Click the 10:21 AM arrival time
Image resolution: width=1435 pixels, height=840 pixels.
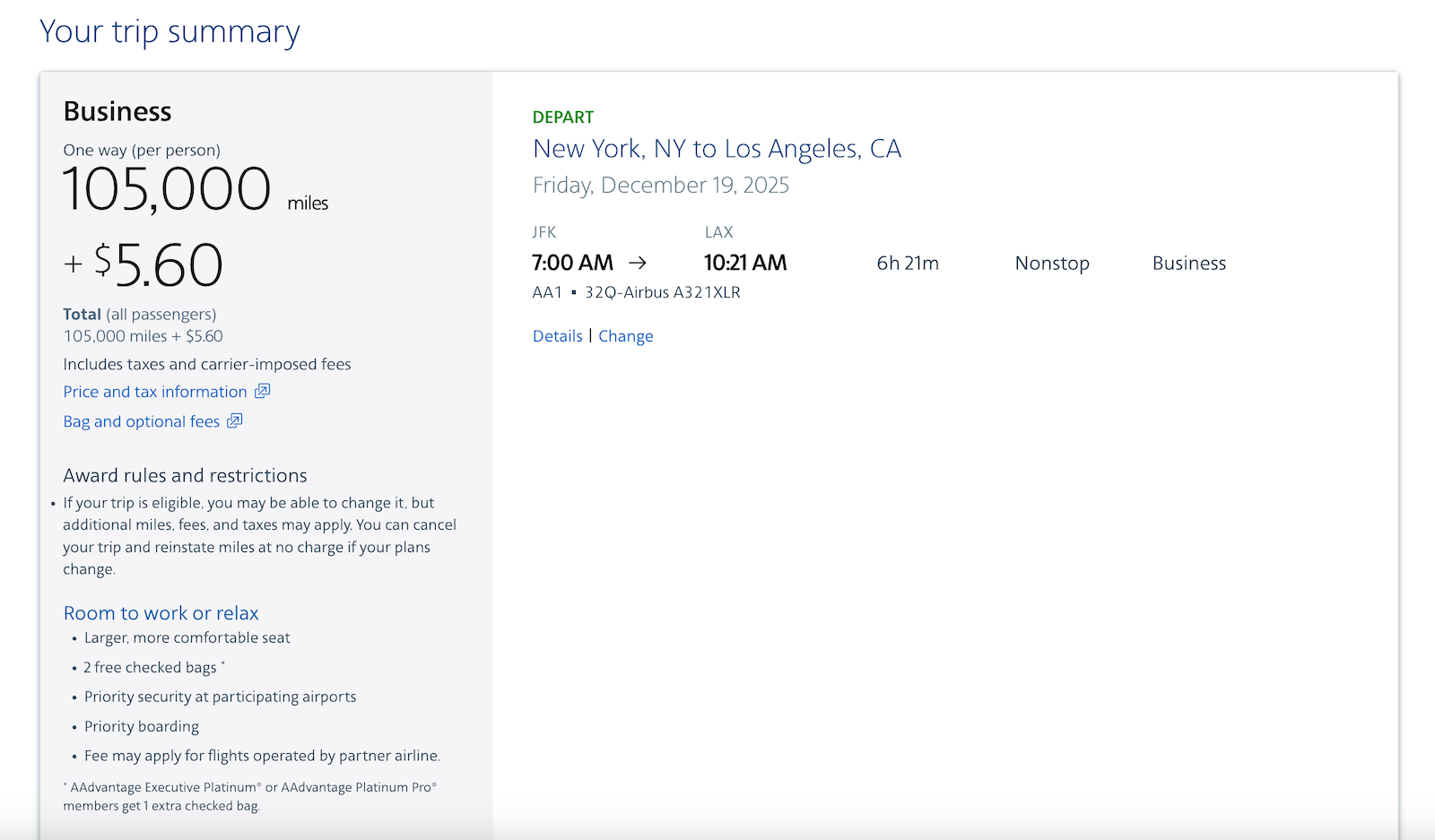[744, 263]
